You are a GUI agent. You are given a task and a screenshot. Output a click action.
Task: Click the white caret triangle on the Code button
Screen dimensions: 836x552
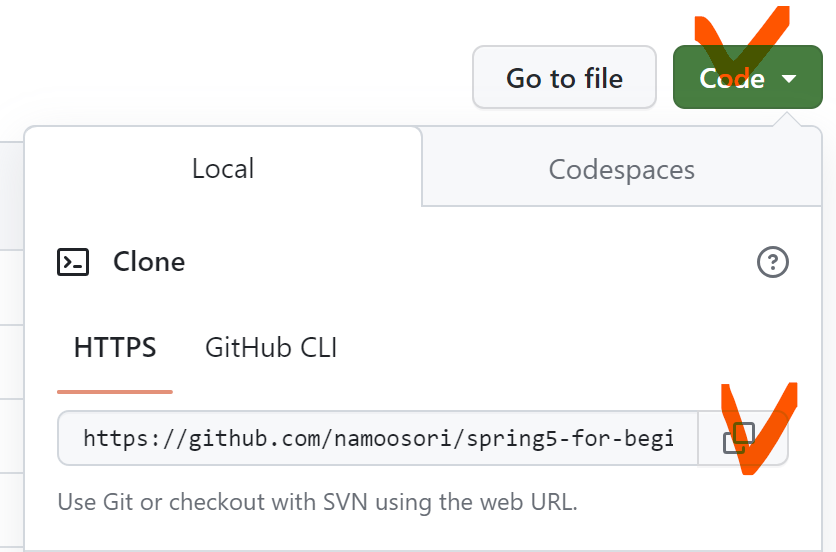[789, 79]
